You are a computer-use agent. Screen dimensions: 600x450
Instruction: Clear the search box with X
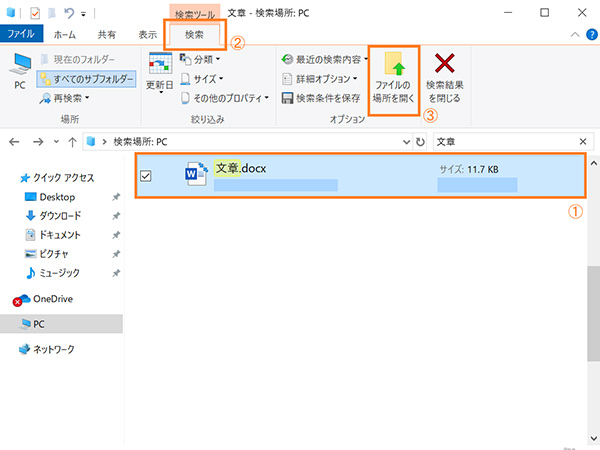click(x=583, y=142)
